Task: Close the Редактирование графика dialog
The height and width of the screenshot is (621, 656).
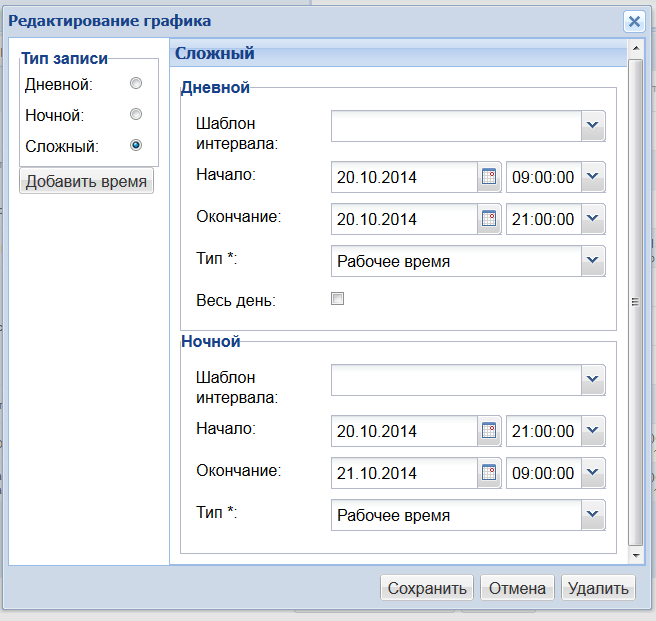Action: 634,21
